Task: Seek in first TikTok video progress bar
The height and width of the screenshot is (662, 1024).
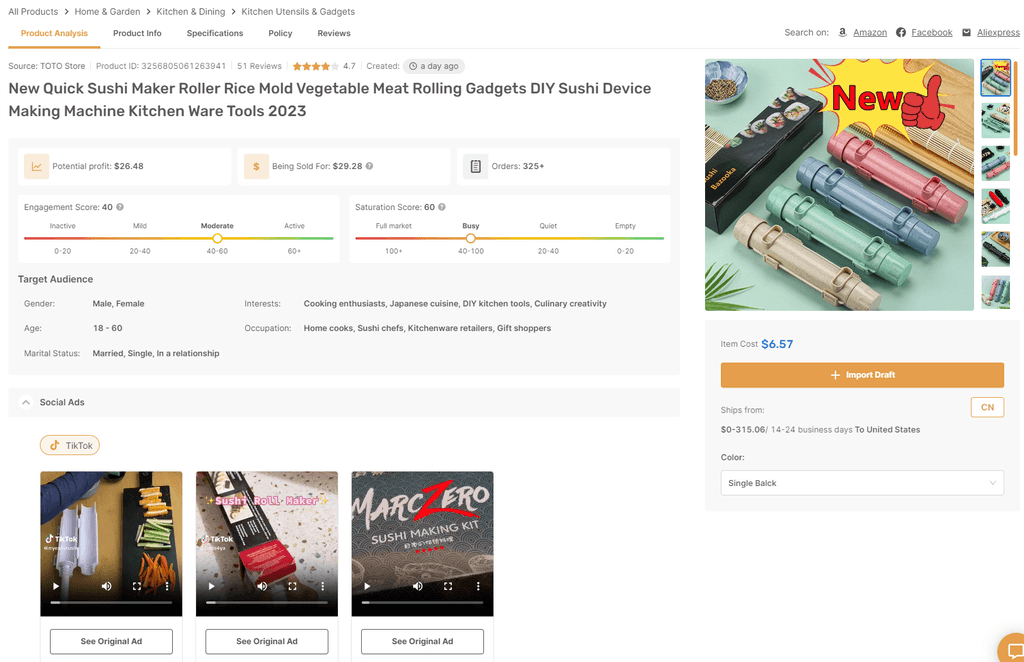Action: pos(112,603)
